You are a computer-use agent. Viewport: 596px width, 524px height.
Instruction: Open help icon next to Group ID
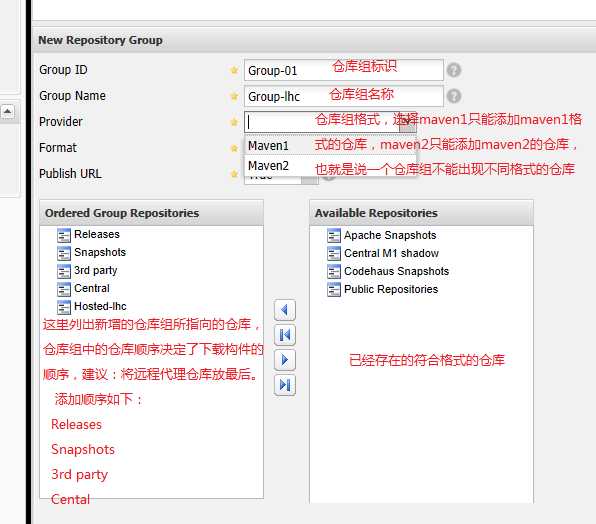pyautogui.click(x=454, y=70)
